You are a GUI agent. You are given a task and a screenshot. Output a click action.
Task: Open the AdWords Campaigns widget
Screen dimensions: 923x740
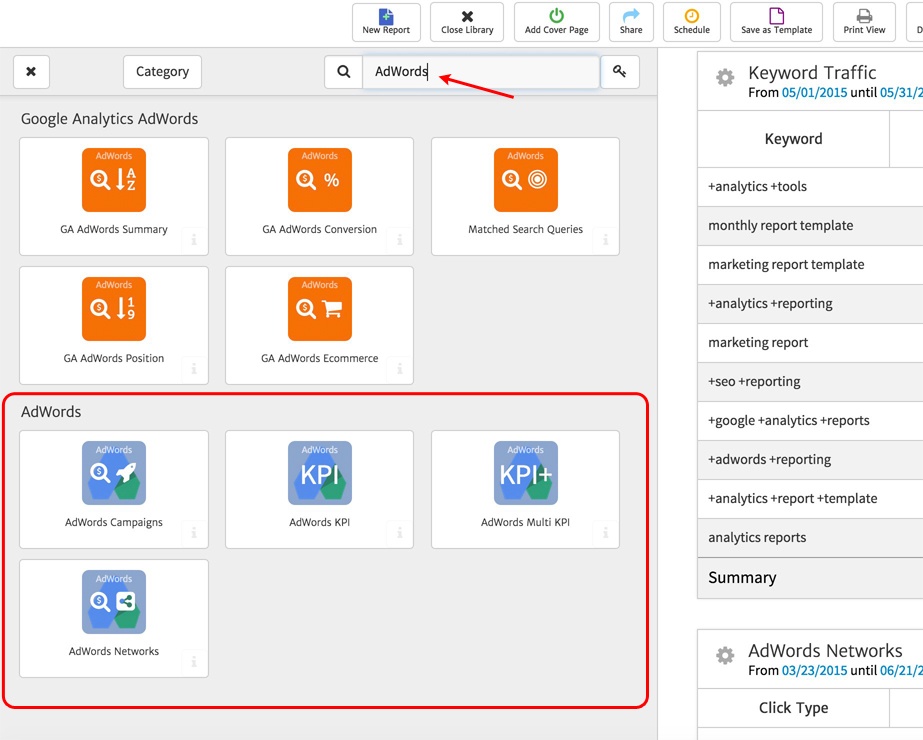tap(113, 473)
